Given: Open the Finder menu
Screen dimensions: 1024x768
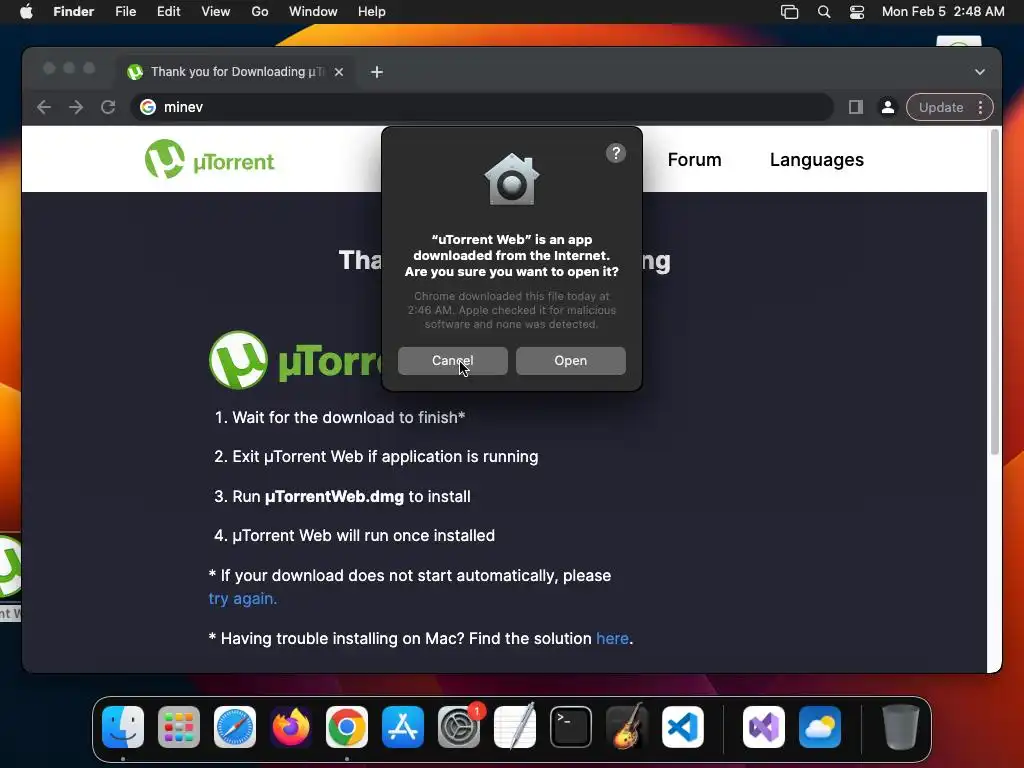Looking at the screenshot, I should click(x=74, y=12).
